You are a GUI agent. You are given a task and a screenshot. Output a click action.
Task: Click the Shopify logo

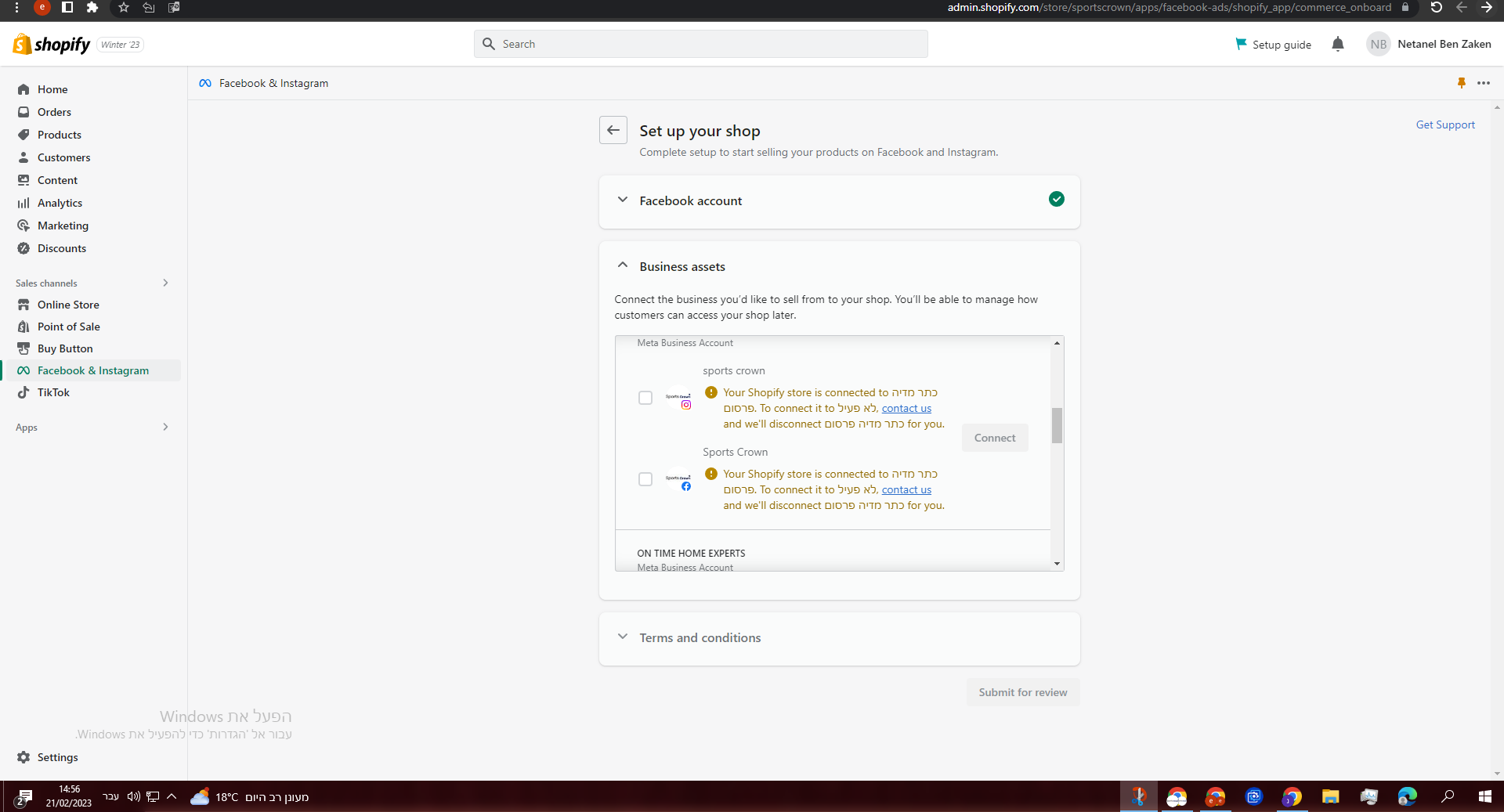52,45
